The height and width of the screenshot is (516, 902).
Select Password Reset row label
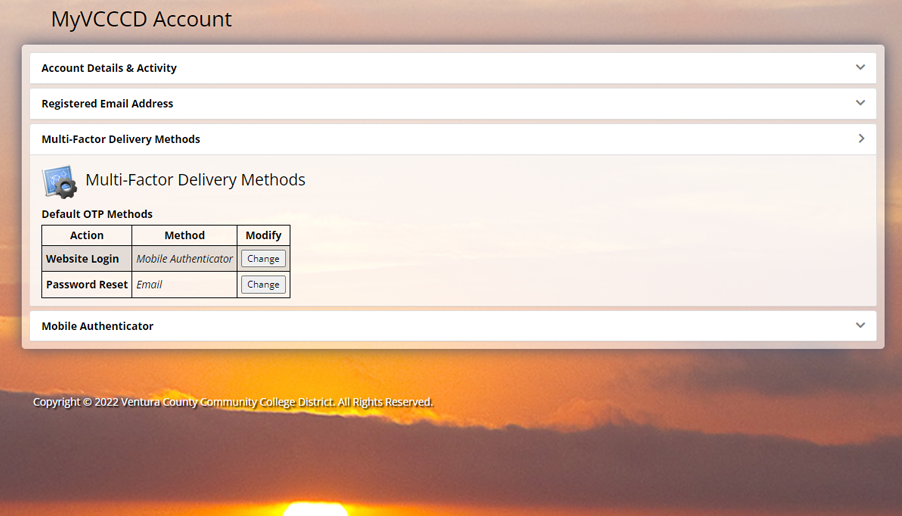coord(87,284)
